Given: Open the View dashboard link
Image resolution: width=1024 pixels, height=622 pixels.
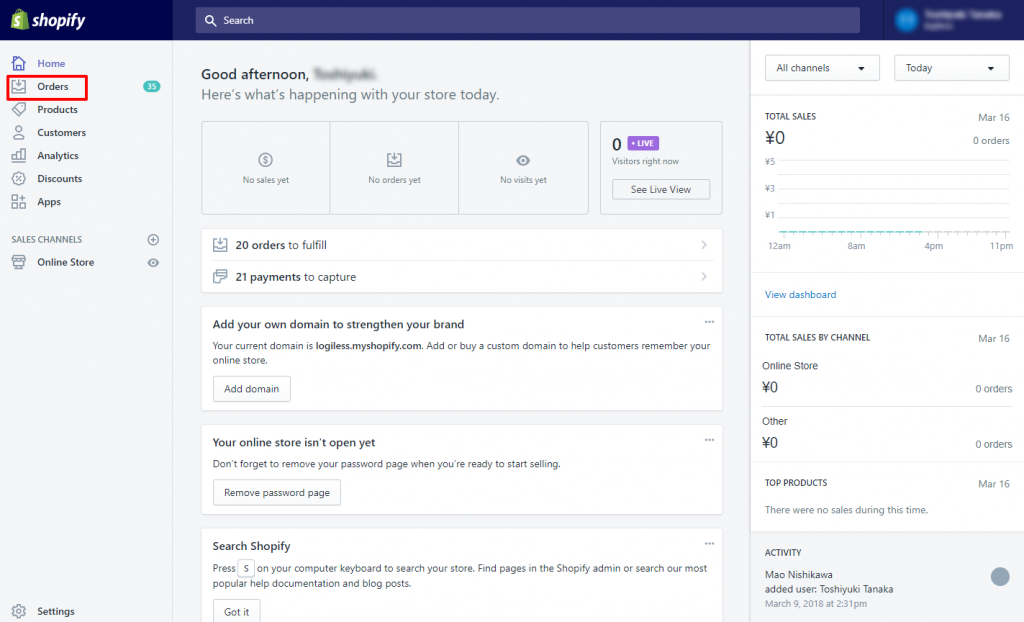Looking at the screenshot, I should [801, 295].
